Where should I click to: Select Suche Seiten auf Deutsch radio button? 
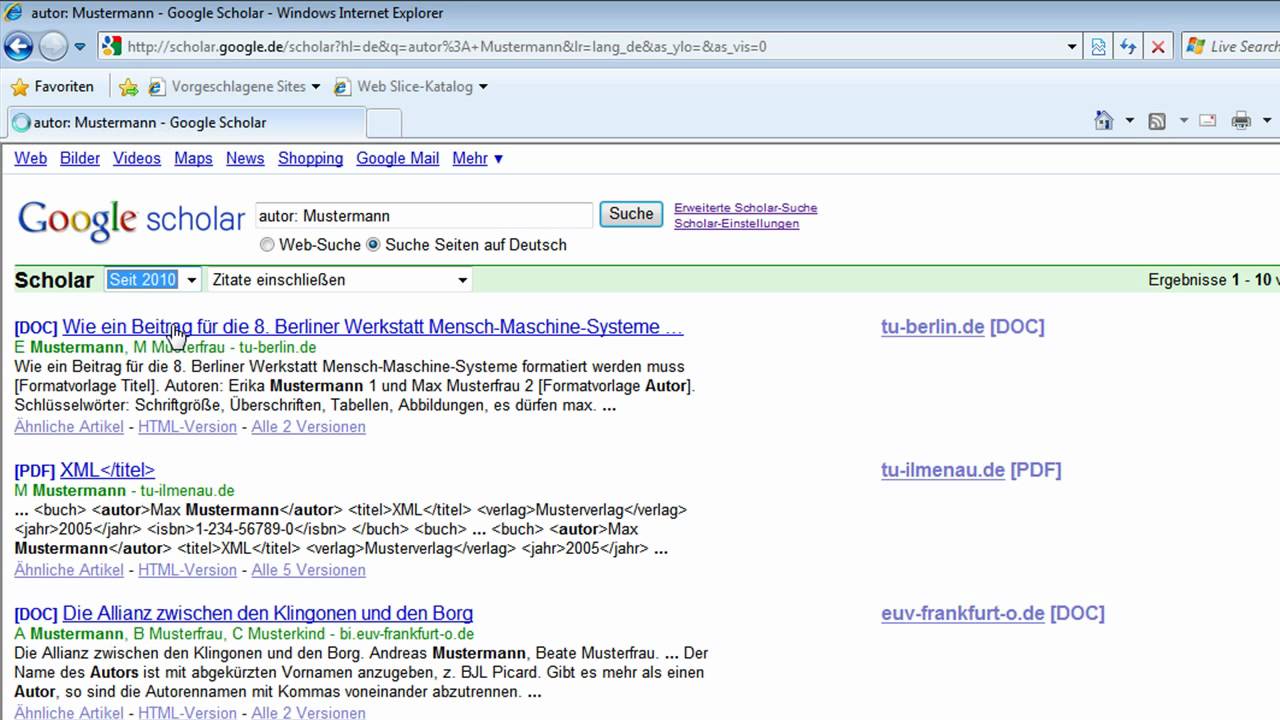[x=373, y=245]
